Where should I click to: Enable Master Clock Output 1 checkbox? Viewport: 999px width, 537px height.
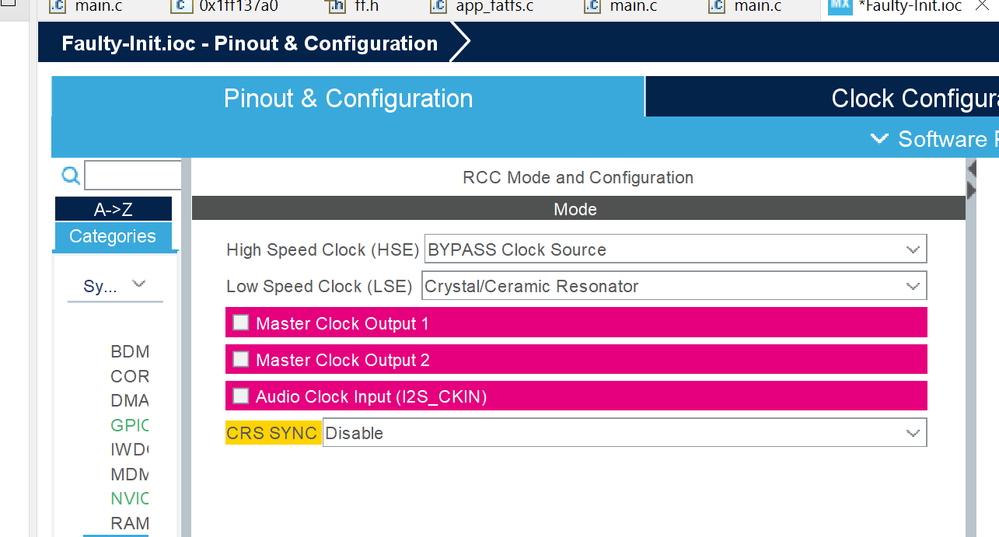coord(241,323)
